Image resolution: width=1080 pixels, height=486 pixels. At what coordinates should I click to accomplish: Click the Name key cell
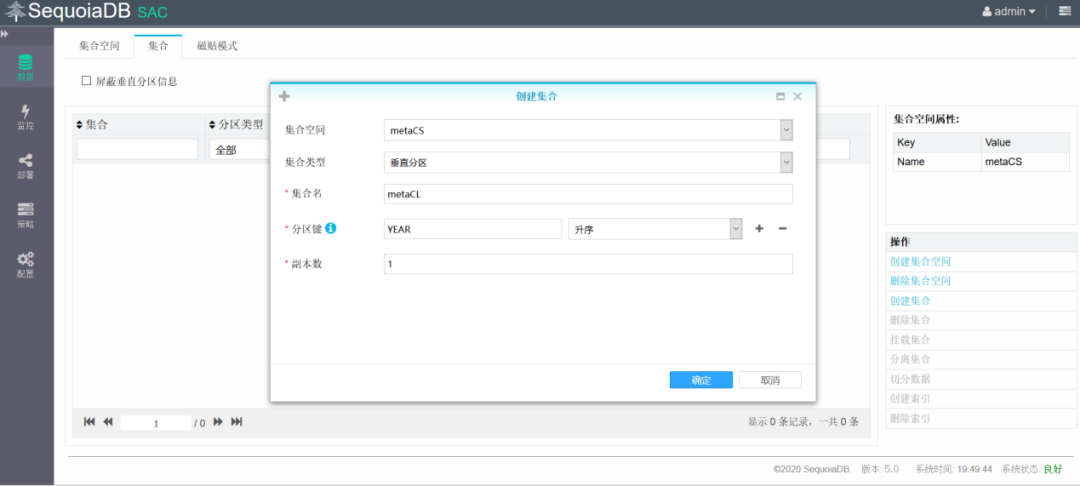[x=937, y=162]
